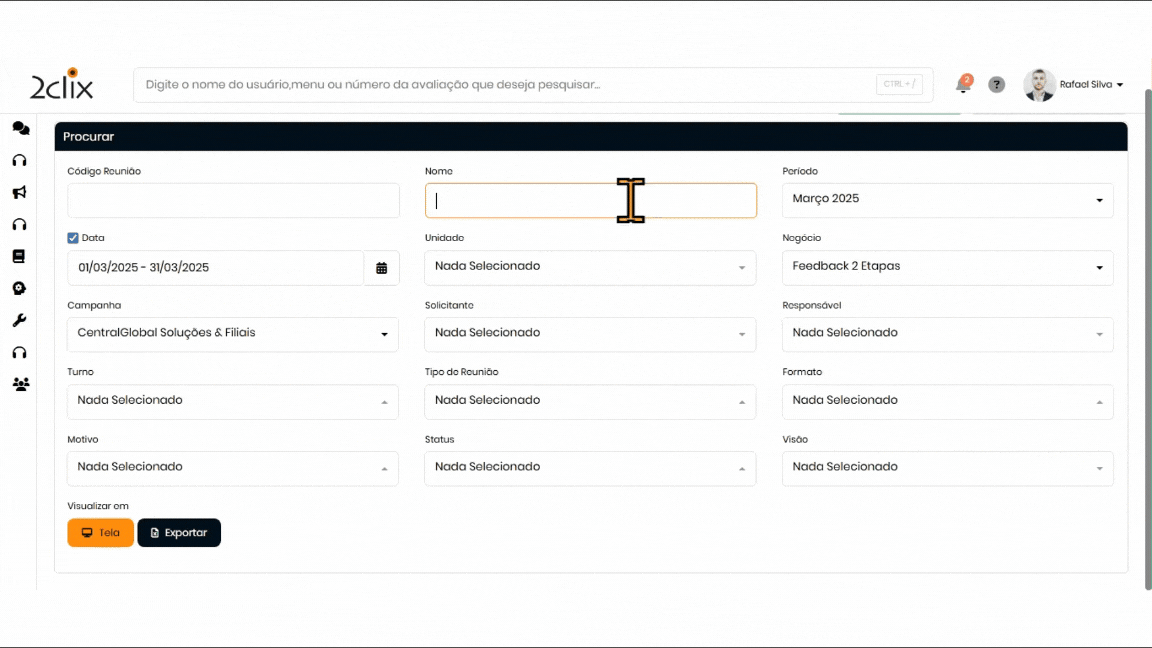Click the Exportar button
The width and height of the screenshot is (1152, 648).
179,533
